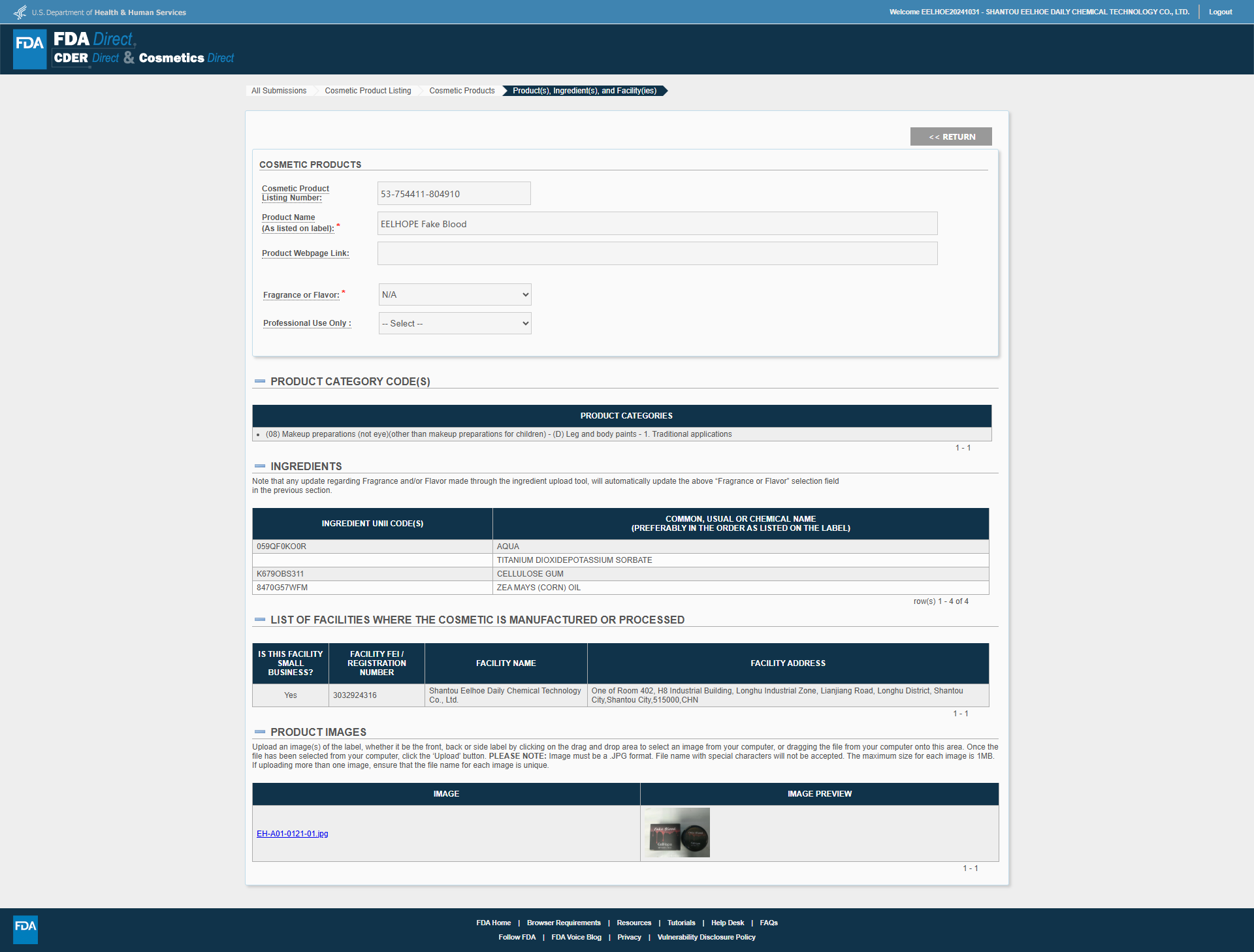Click the UNII code 059QF0KO0R cell
The height and width of the screenshot is (952, 1254).
click(372, 547)
